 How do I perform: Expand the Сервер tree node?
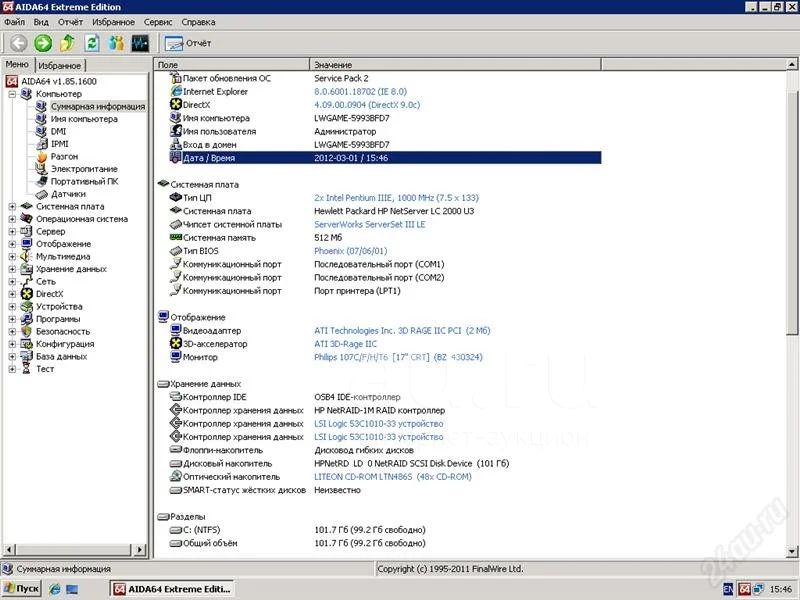(12, 232)
